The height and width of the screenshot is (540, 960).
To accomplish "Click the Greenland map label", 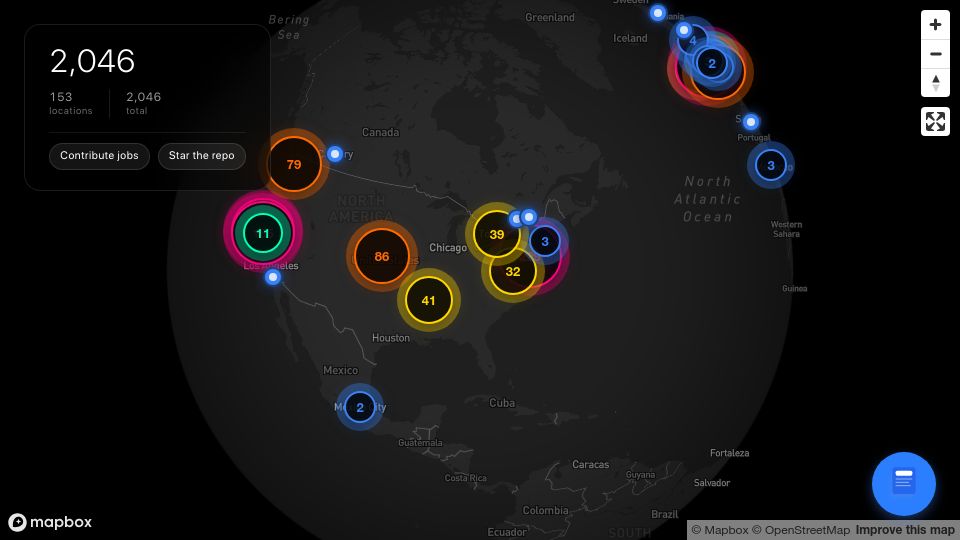I will 550,17.
